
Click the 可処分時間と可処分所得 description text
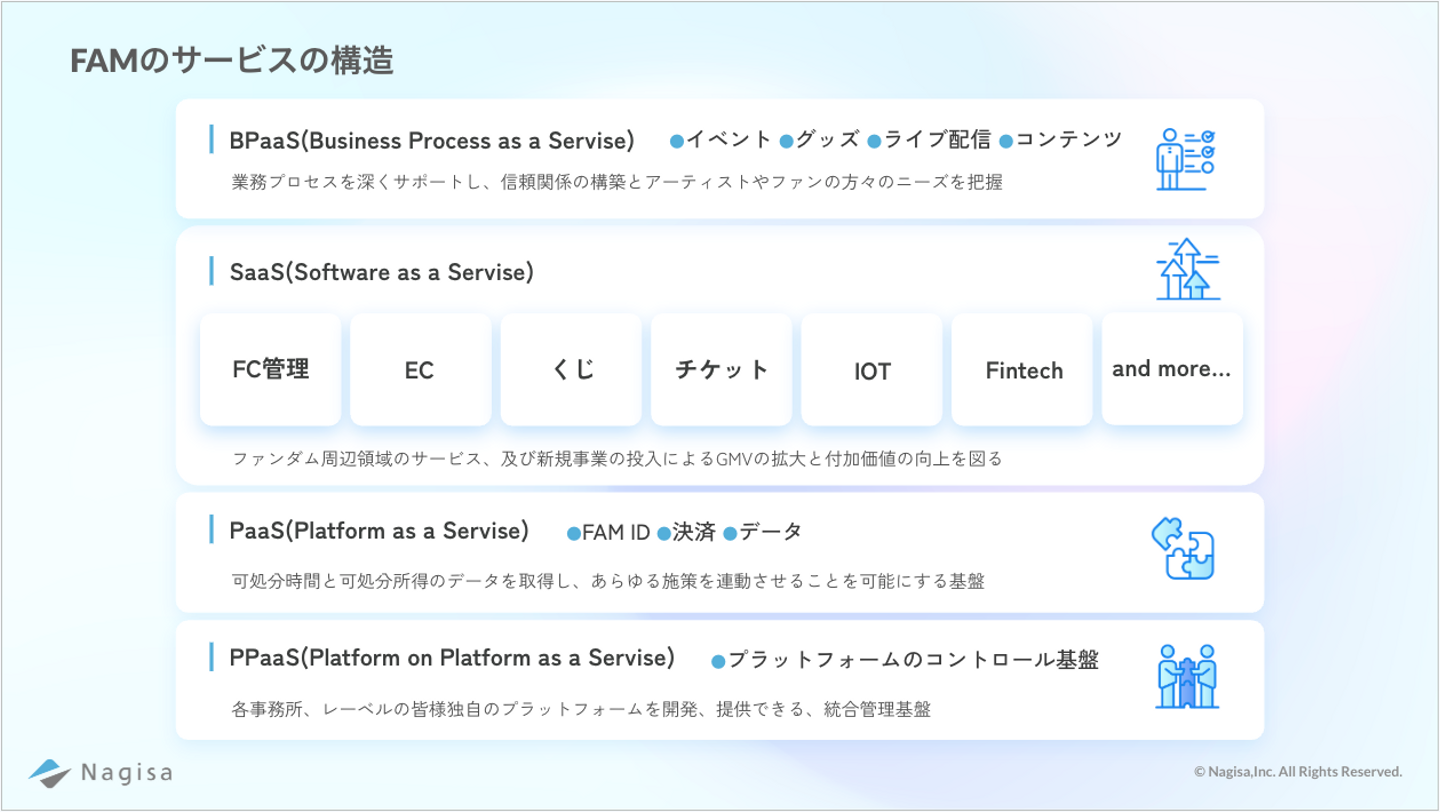click(x=608, y=580)
